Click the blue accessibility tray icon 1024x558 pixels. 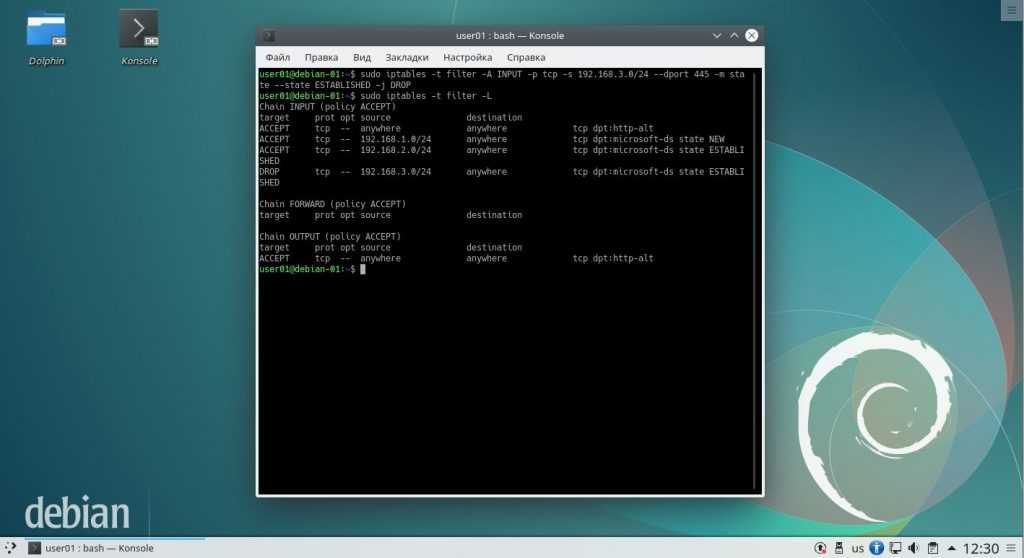(876, 548)
